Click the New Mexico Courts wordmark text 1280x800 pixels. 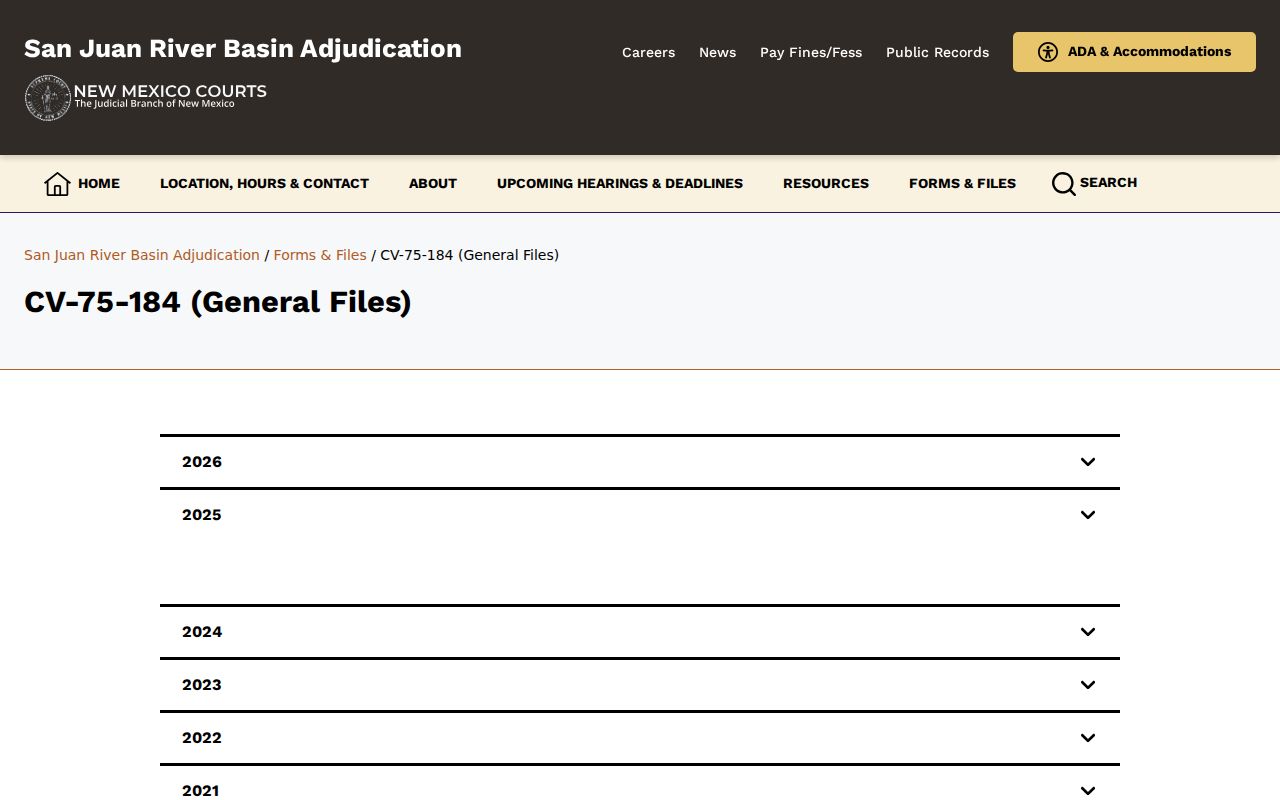[170, 92]
